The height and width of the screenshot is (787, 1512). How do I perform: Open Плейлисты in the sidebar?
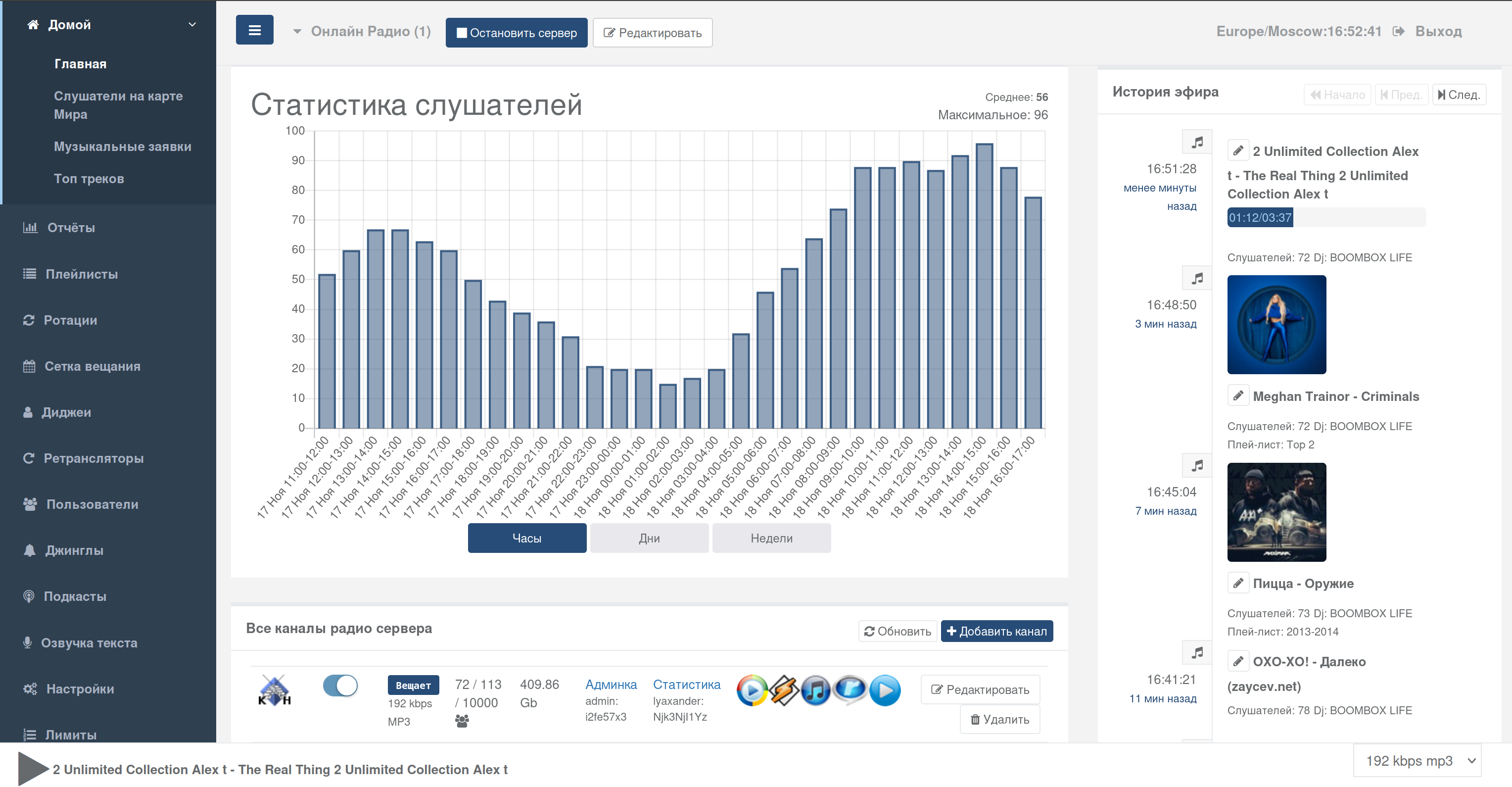(x=81, y=274)
